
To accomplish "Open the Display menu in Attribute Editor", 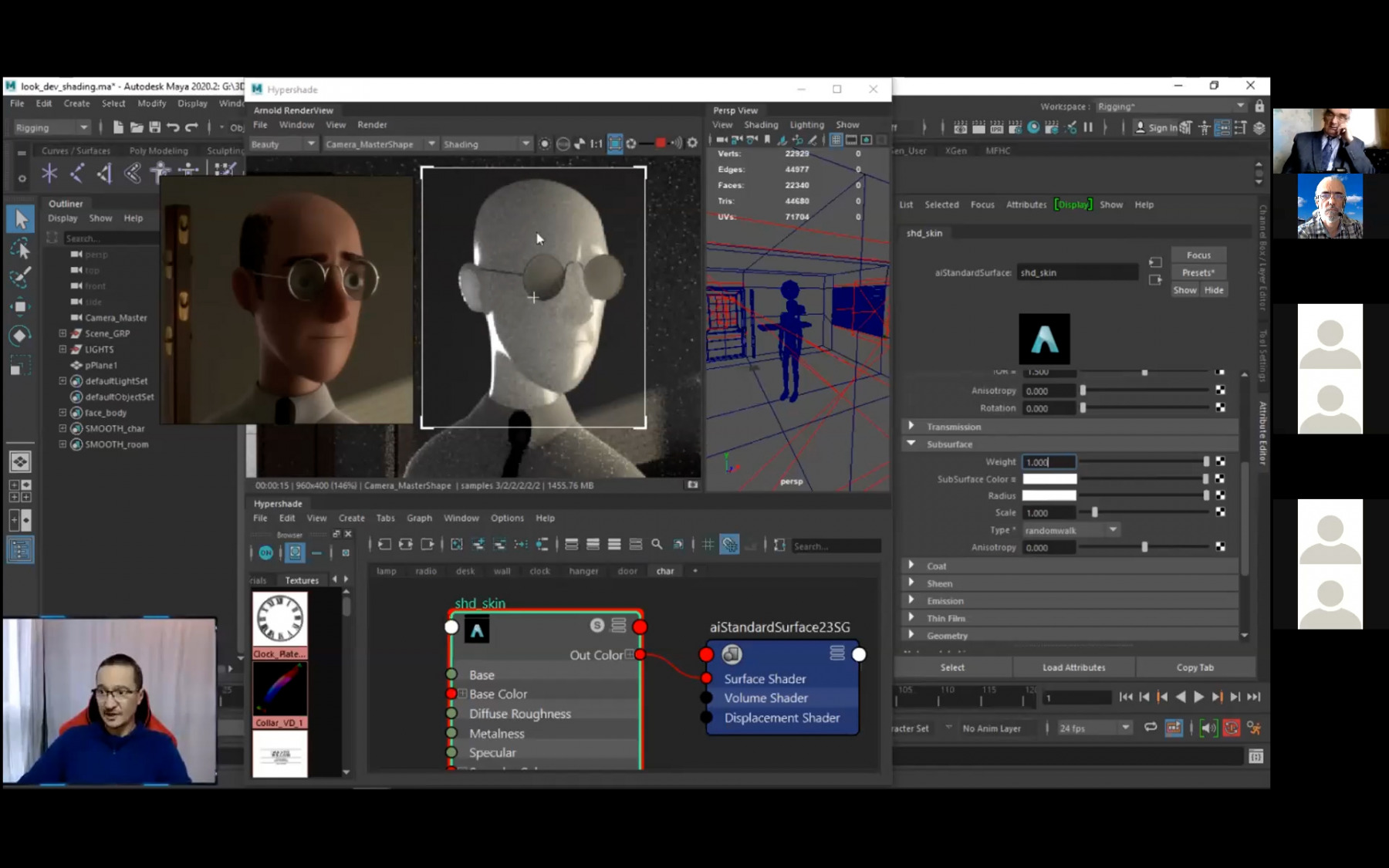I will [1073, 204].
